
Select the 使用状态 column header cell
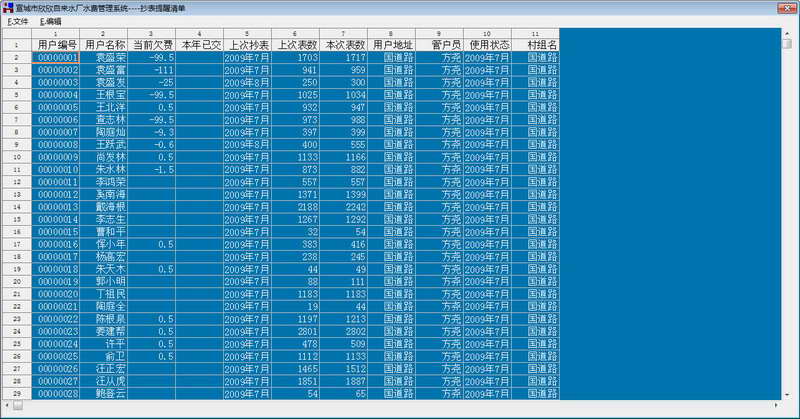[487, 45]
